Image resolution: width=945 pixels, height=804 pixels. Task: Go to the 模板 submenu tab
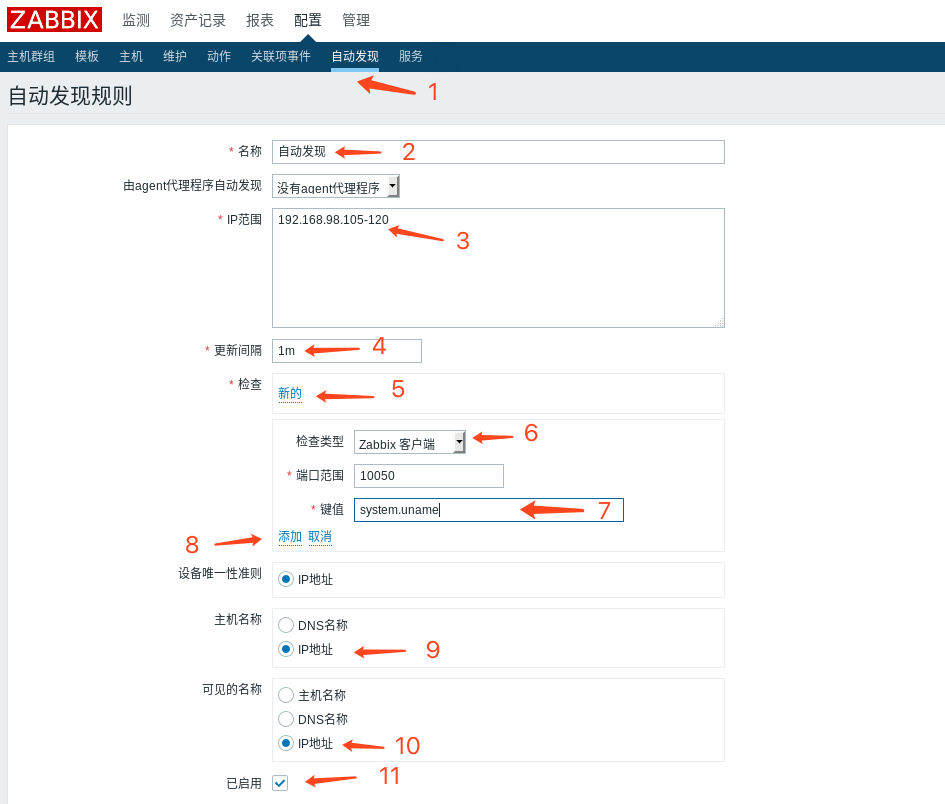pyautogui.click(x=87, y=57)
